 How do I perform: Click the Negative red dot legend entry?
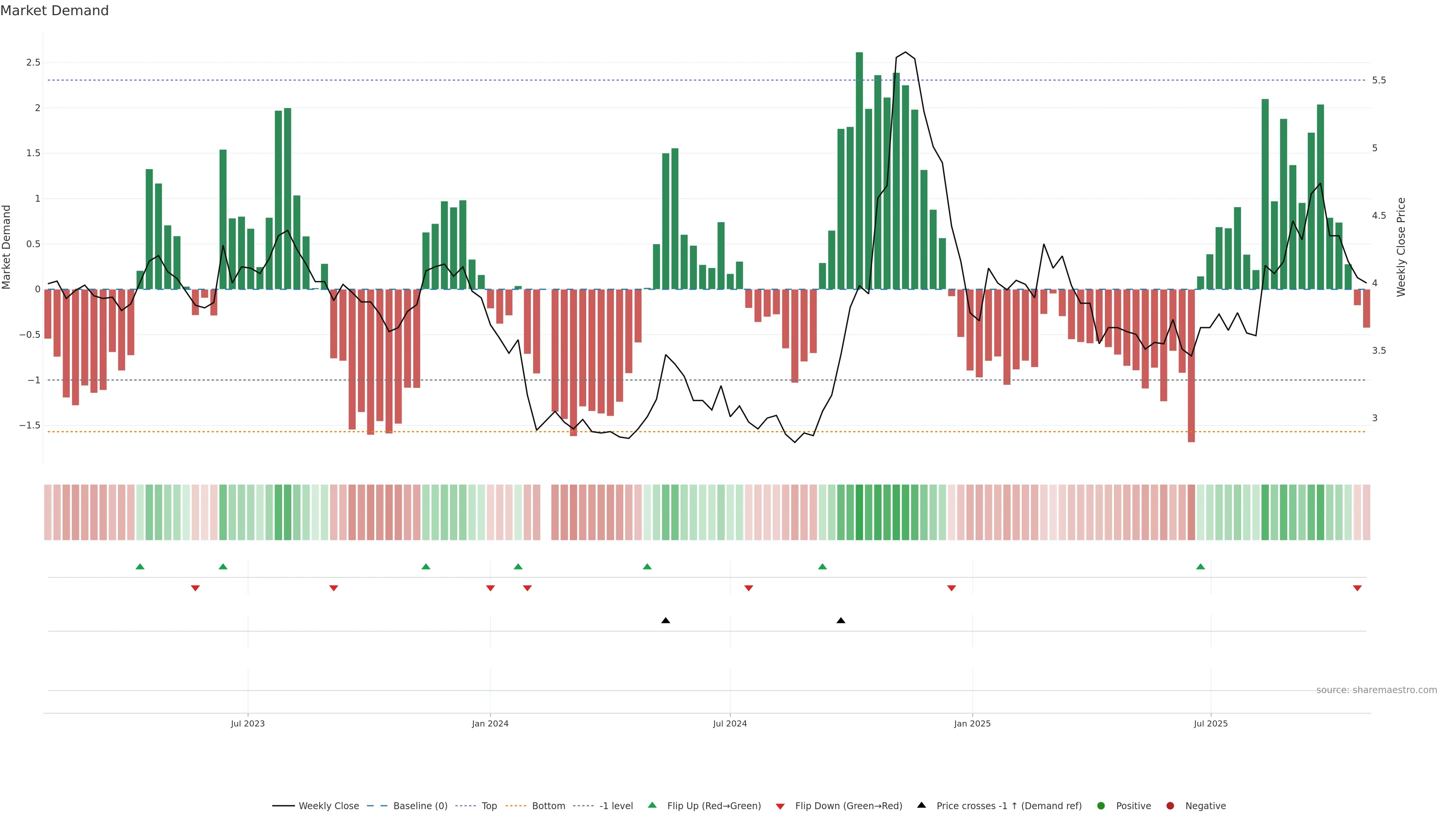point(1170,806)
